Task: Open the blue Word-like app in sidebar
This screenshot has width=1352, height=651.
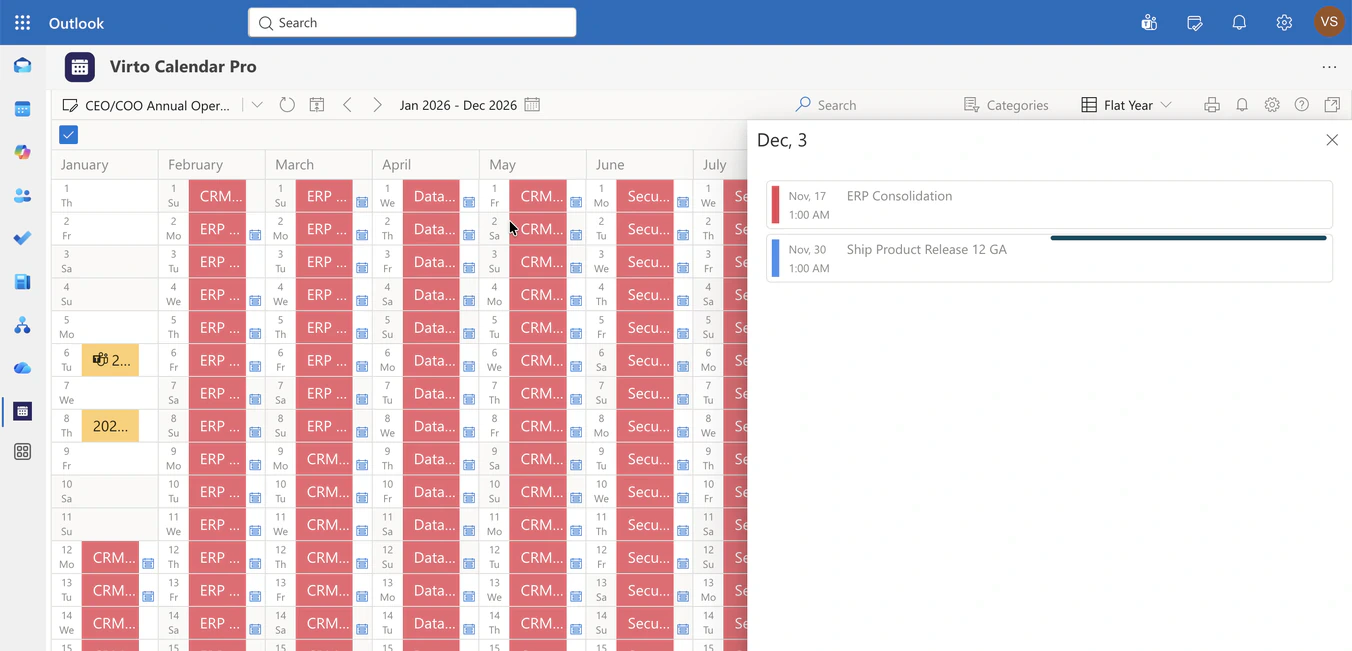Action: [22, 282]
